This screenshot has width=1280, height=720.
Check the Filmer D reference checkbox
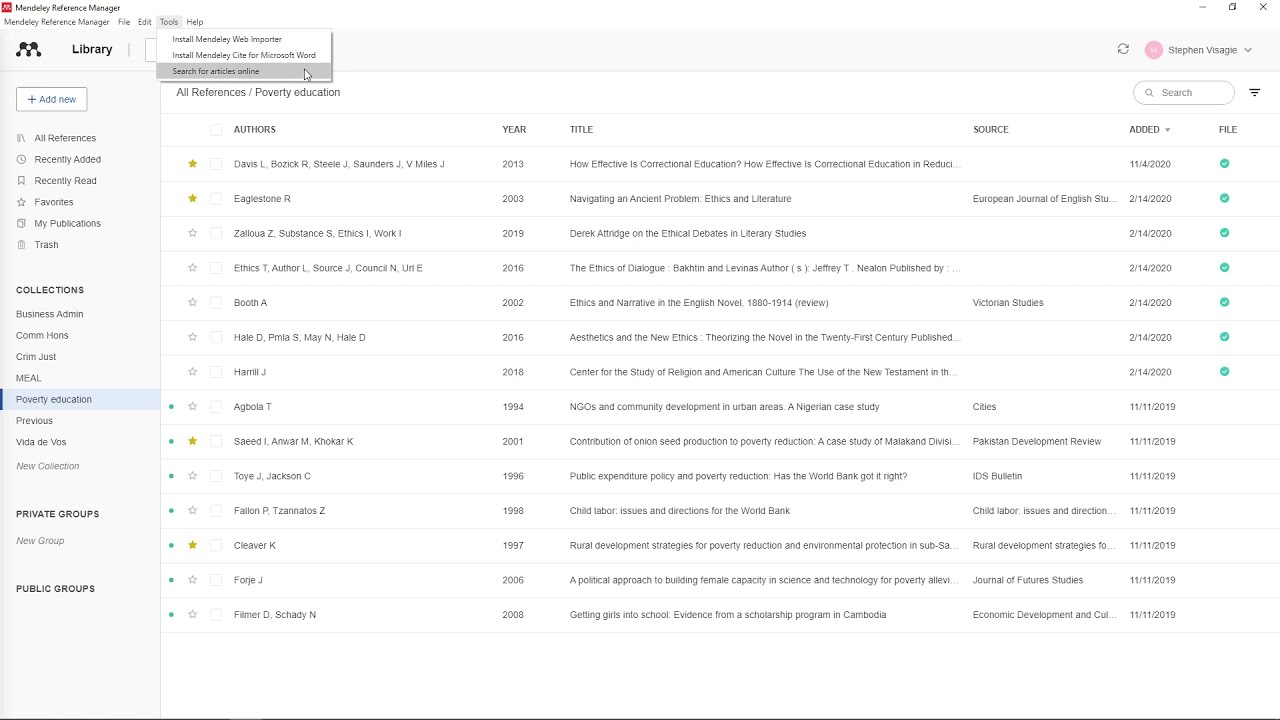[216, 614]
